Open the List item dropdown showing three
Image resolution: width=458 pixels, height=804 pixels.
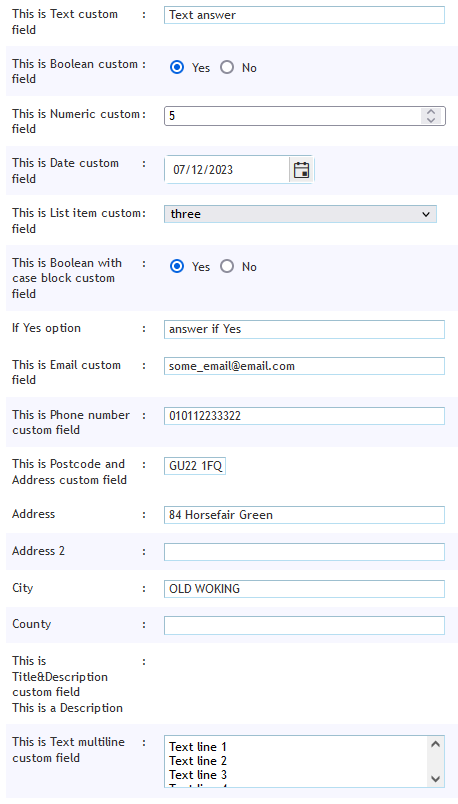point(300,214)
